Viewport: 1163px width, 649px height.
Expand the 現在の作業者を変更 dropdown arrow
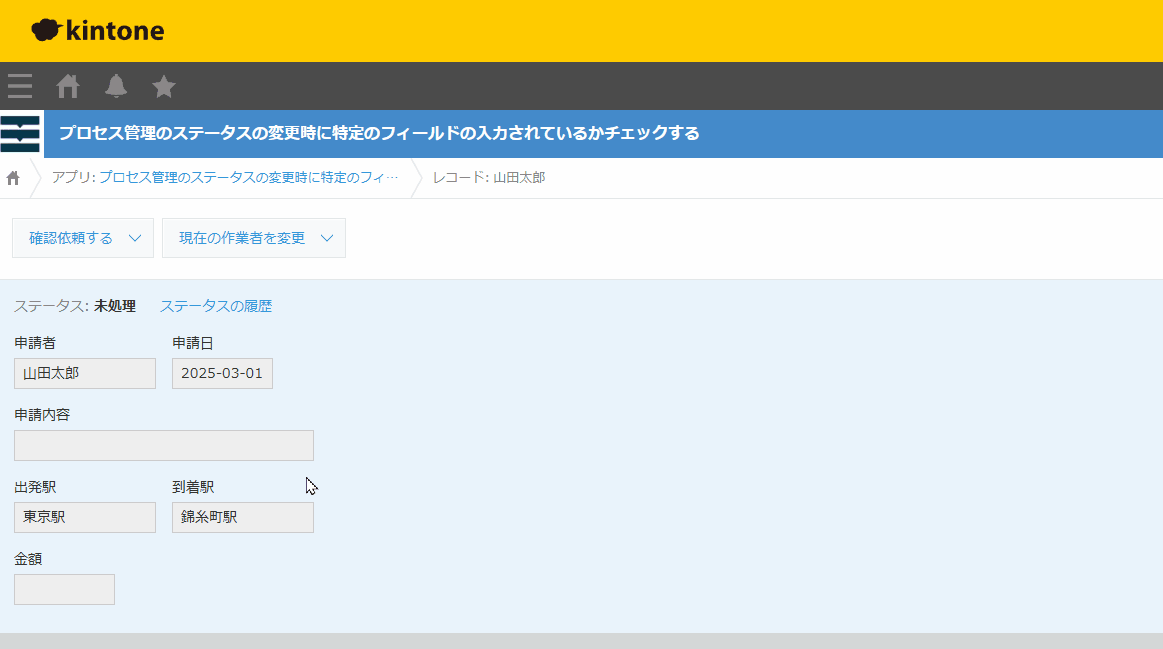pos(327,238)
